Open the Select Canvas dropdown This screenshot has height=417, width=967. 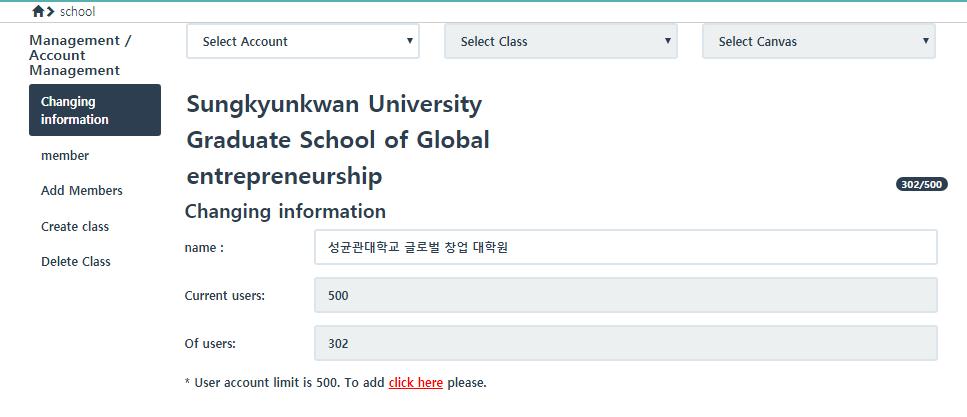[818, 41]
